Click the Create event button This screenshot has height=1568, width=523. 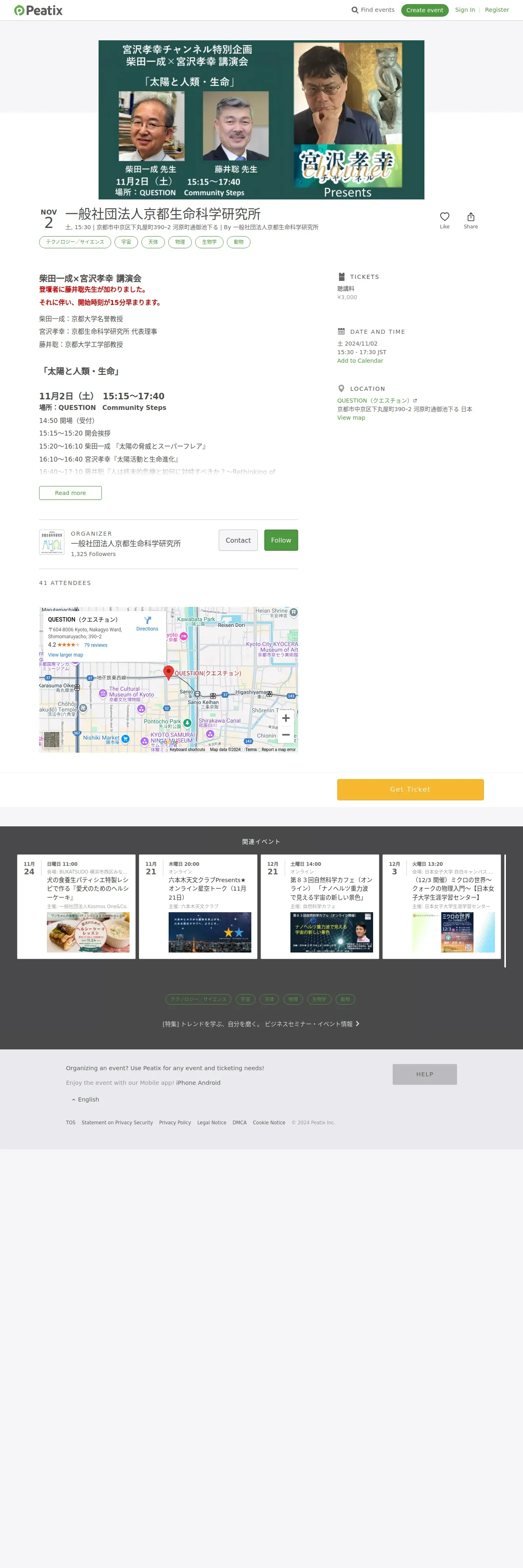point(424,10)
